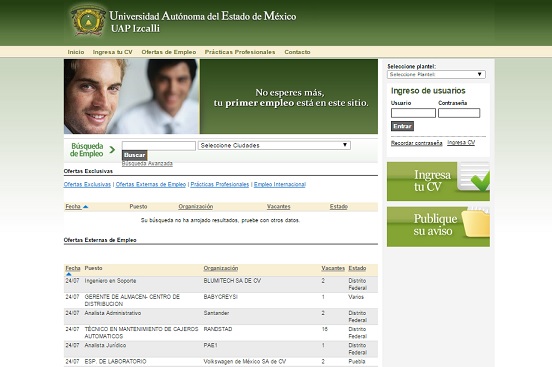The width and height of the screenshot is (552, 367).
Task: Sort external offers by Estado
Action: click(x=357, y=268)
